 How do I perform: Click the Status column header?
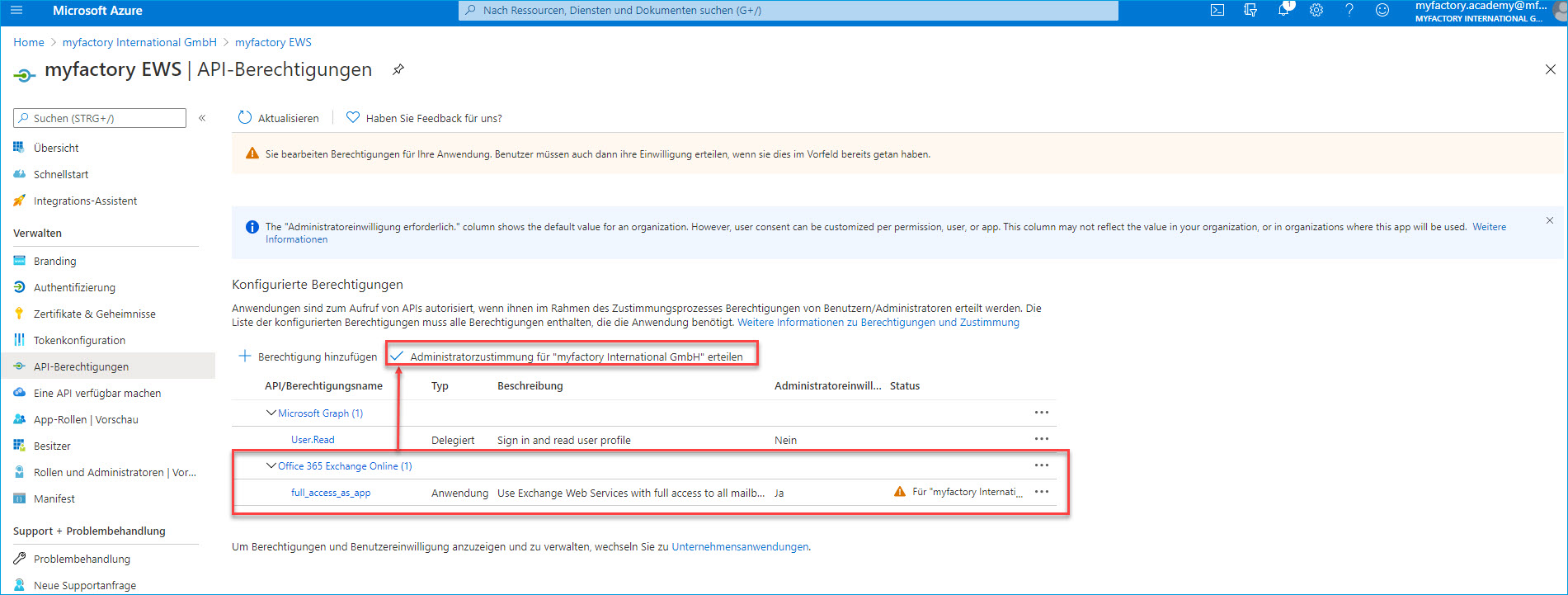[x=905, y=385]
